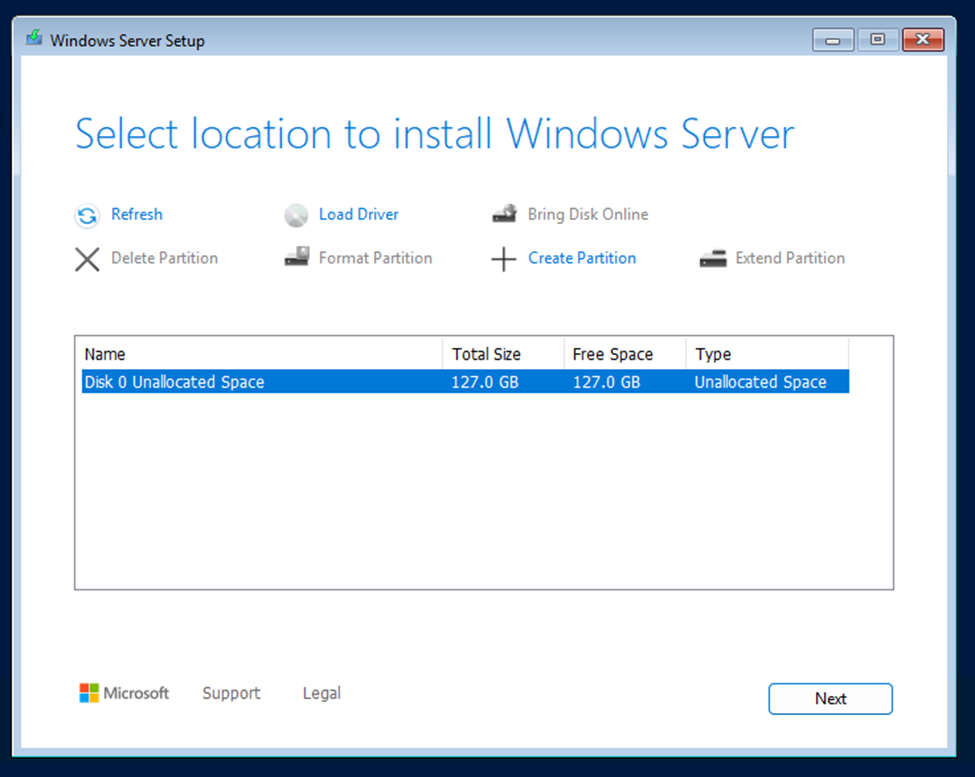Sort by the Type column header
This screenshot has width=975, height=777.
point(767,354)
